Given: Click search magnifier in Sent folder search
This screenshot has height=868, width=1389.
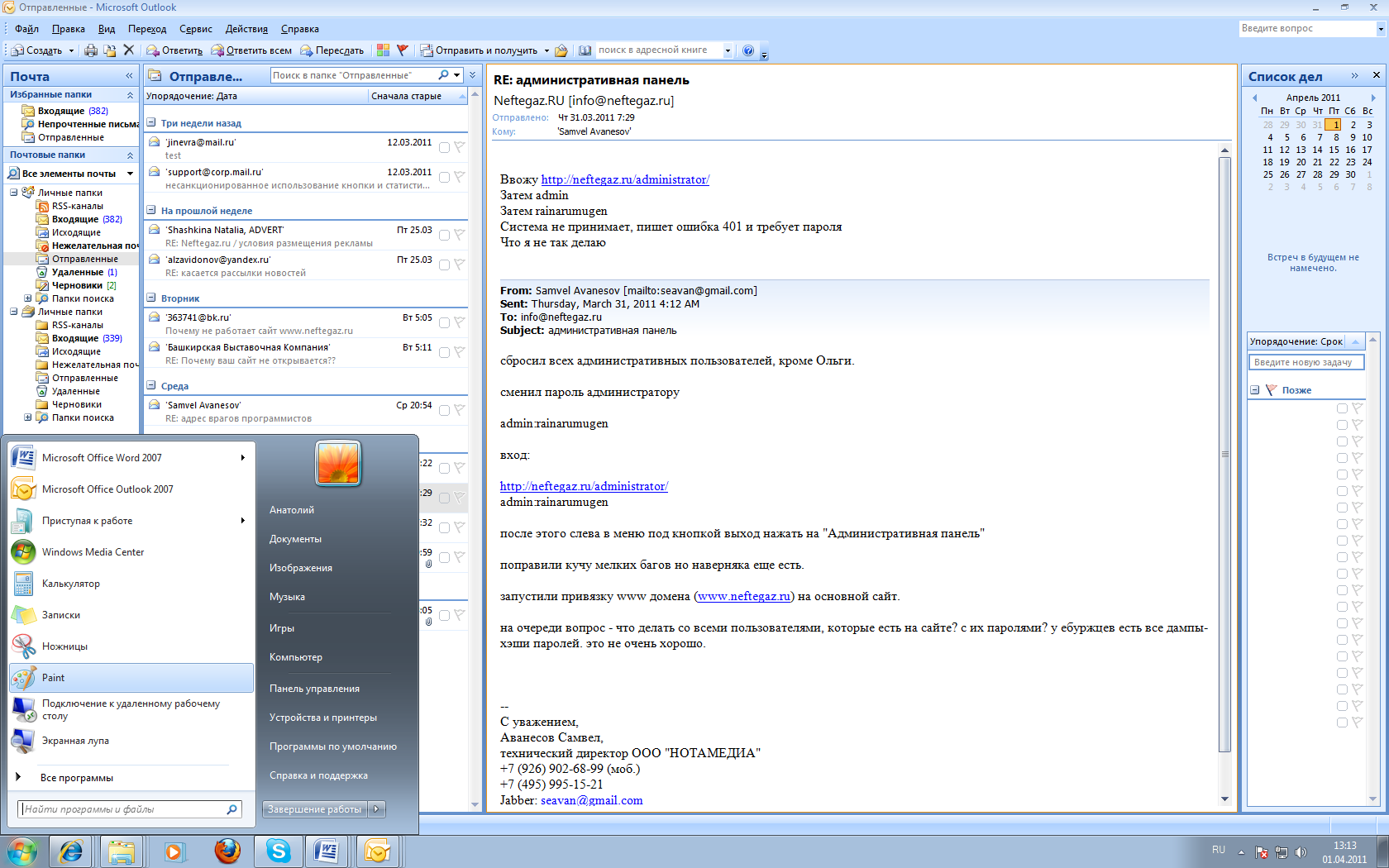Looking at the screenshot, I should tap(444, 75).
